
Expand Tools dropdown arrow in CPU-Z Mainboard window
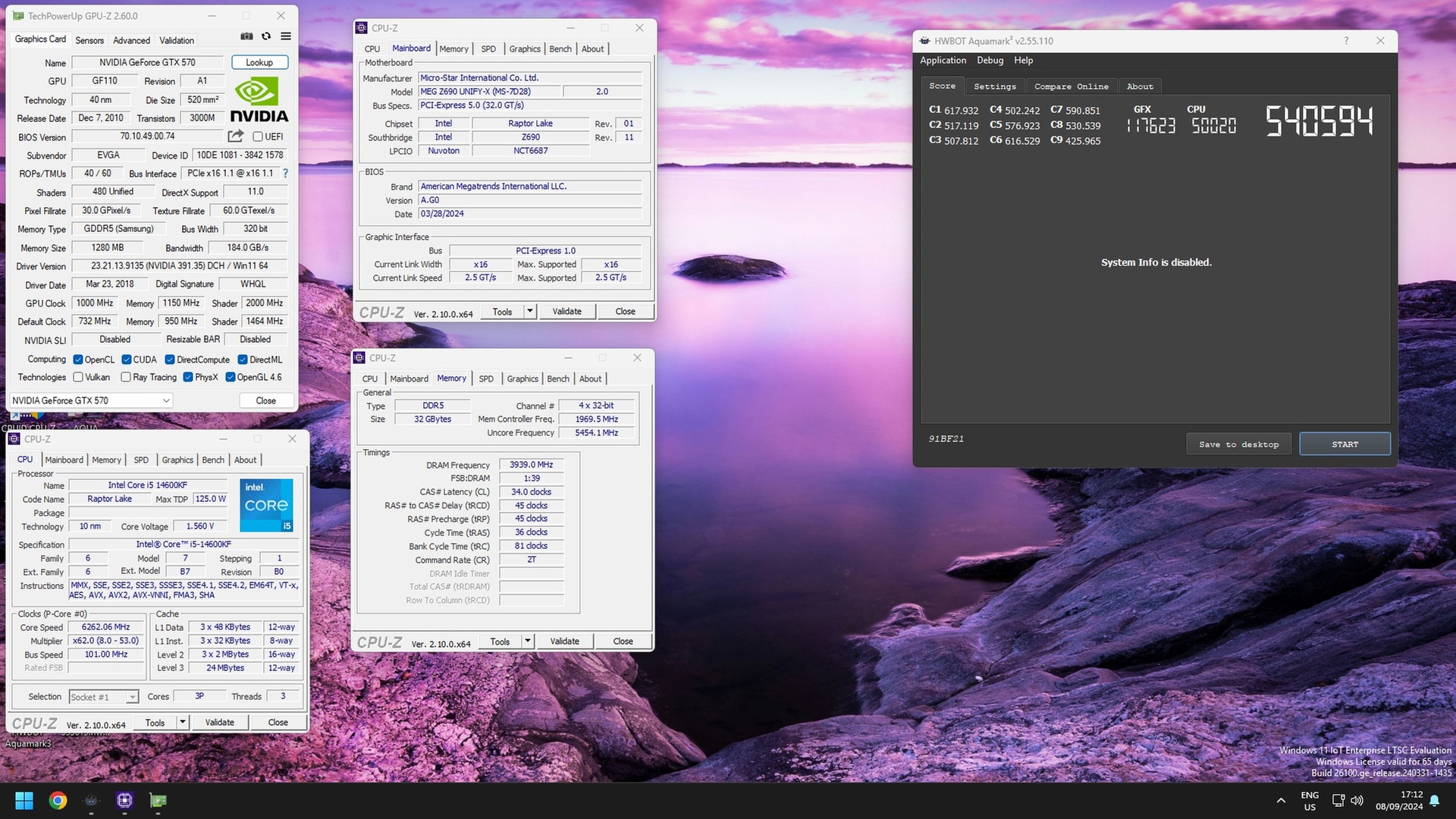coord(529,312)
